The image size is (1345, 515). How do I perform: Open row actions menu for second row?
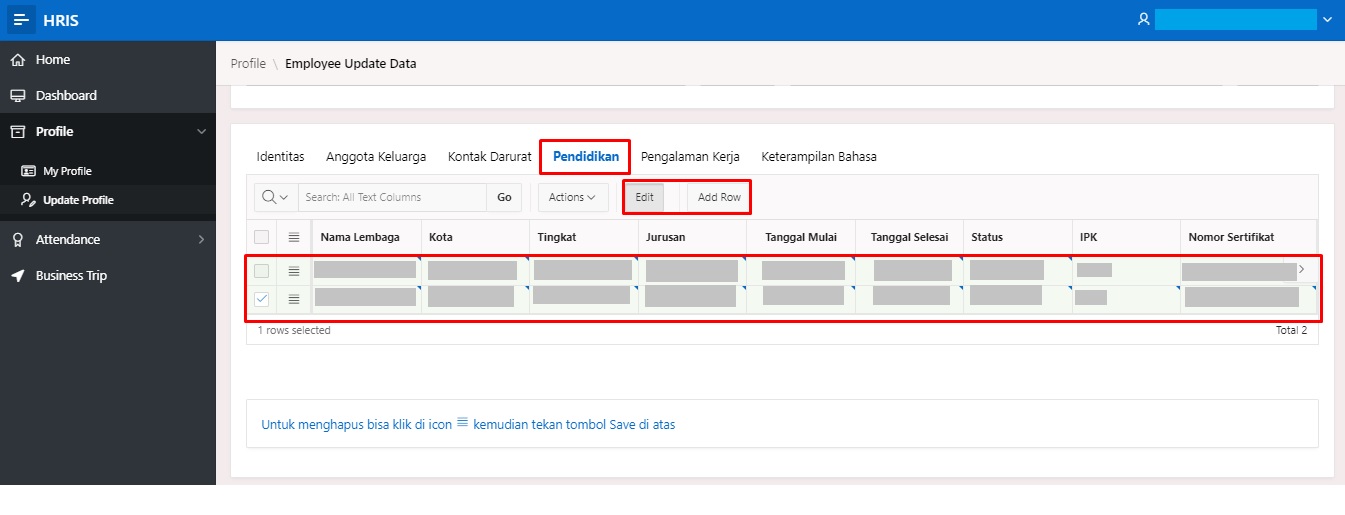pyautogui.click(x=294, y=299)
